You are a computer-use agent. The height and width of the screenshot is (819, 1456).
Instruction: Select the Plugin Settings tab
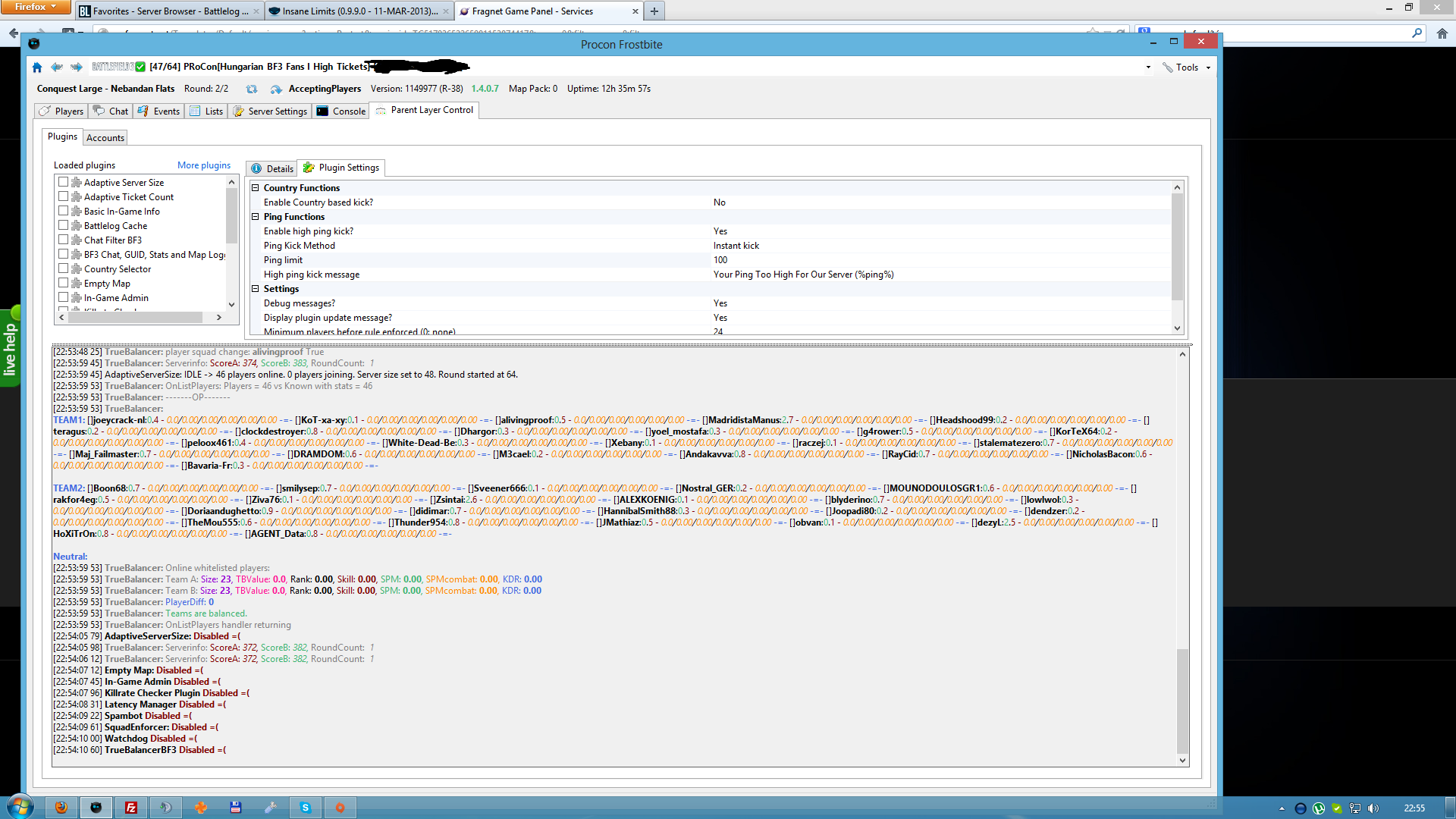(341, 168)
